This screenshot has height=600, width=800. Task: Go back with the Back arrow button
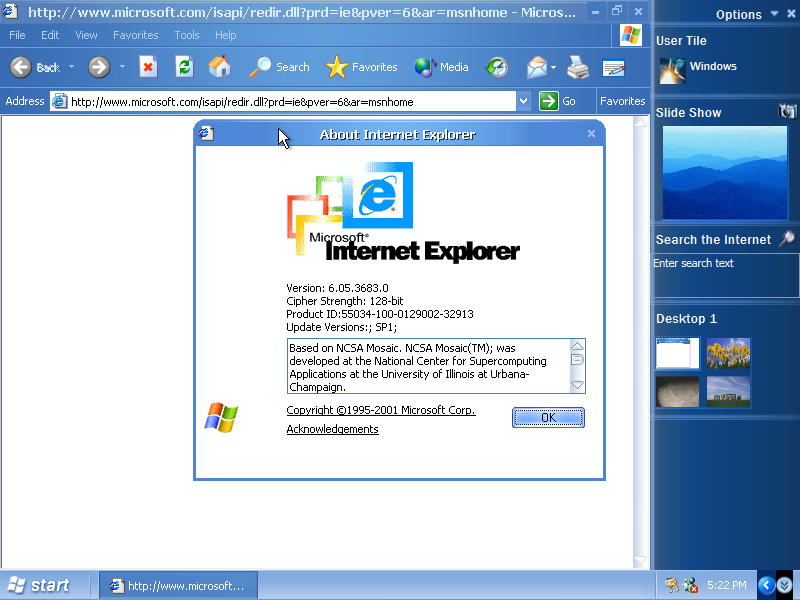21,67
